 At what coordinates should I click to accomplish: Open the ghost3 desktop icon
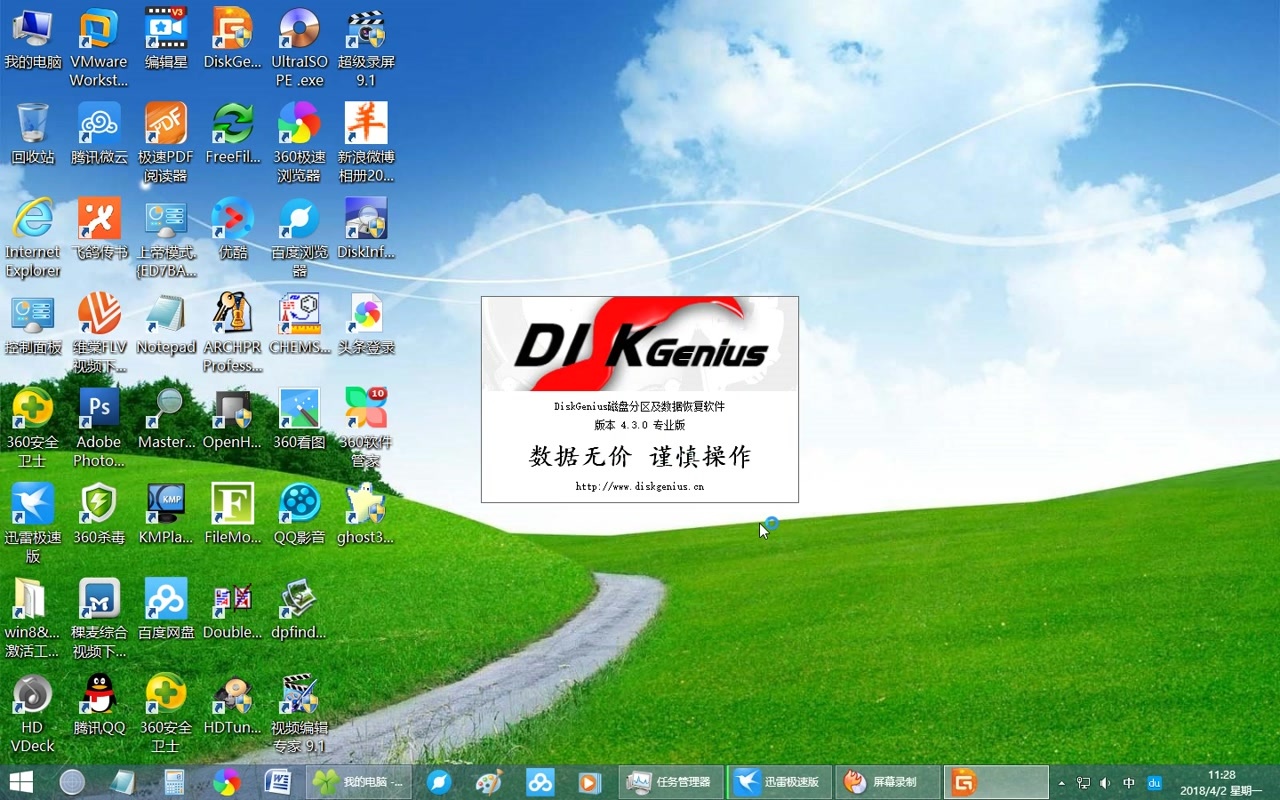click(366, 513)
